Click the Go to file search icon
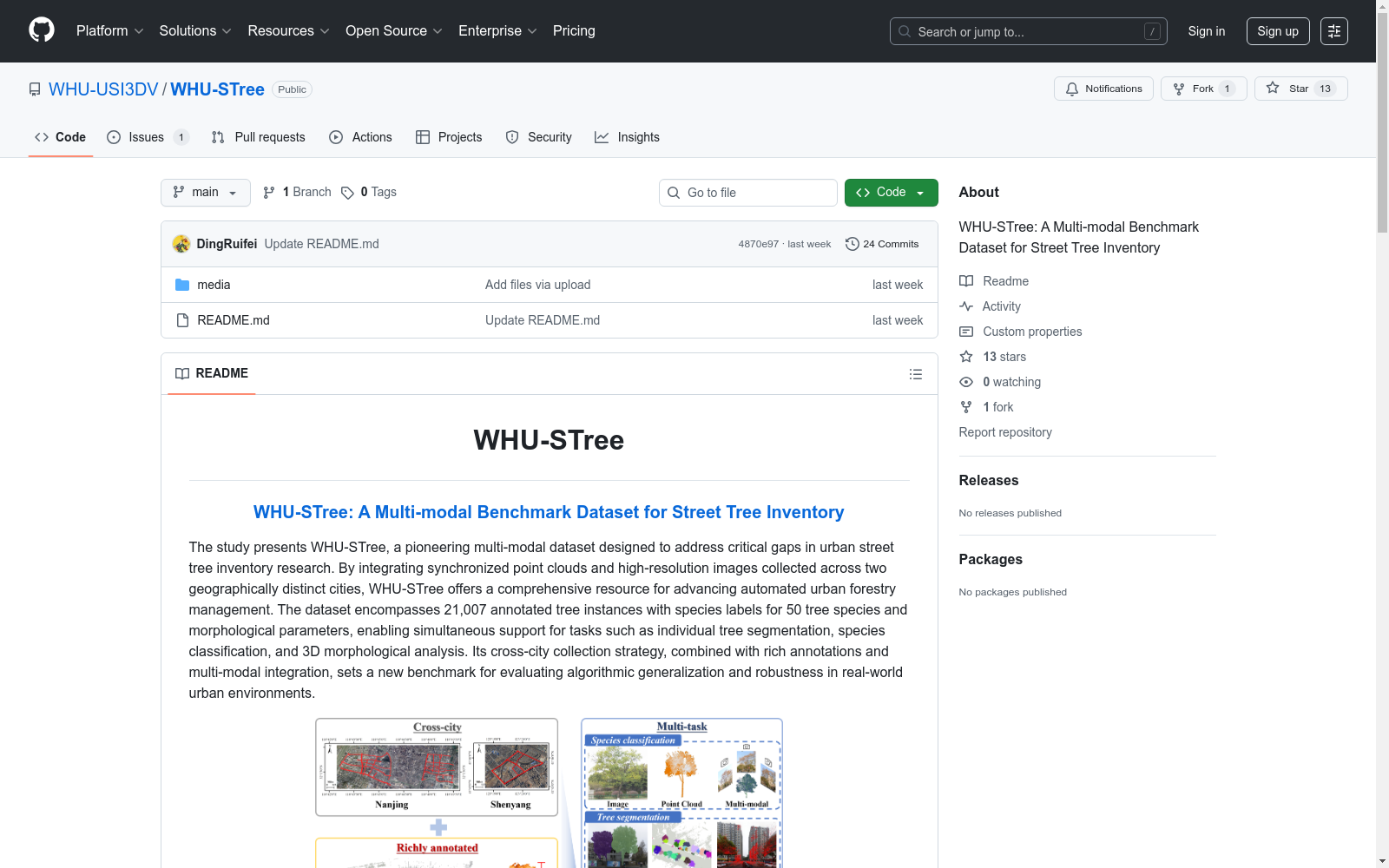1389x868 pixels. (x=674, y=193)
